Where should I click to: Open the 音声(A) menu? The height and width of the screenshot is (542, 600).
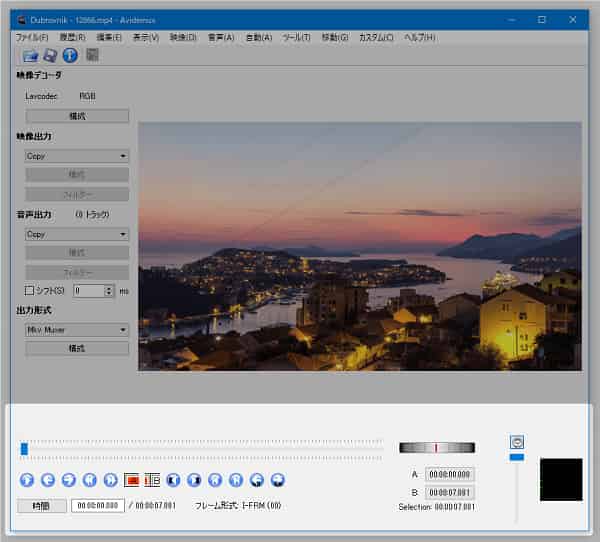pos(221,37)
